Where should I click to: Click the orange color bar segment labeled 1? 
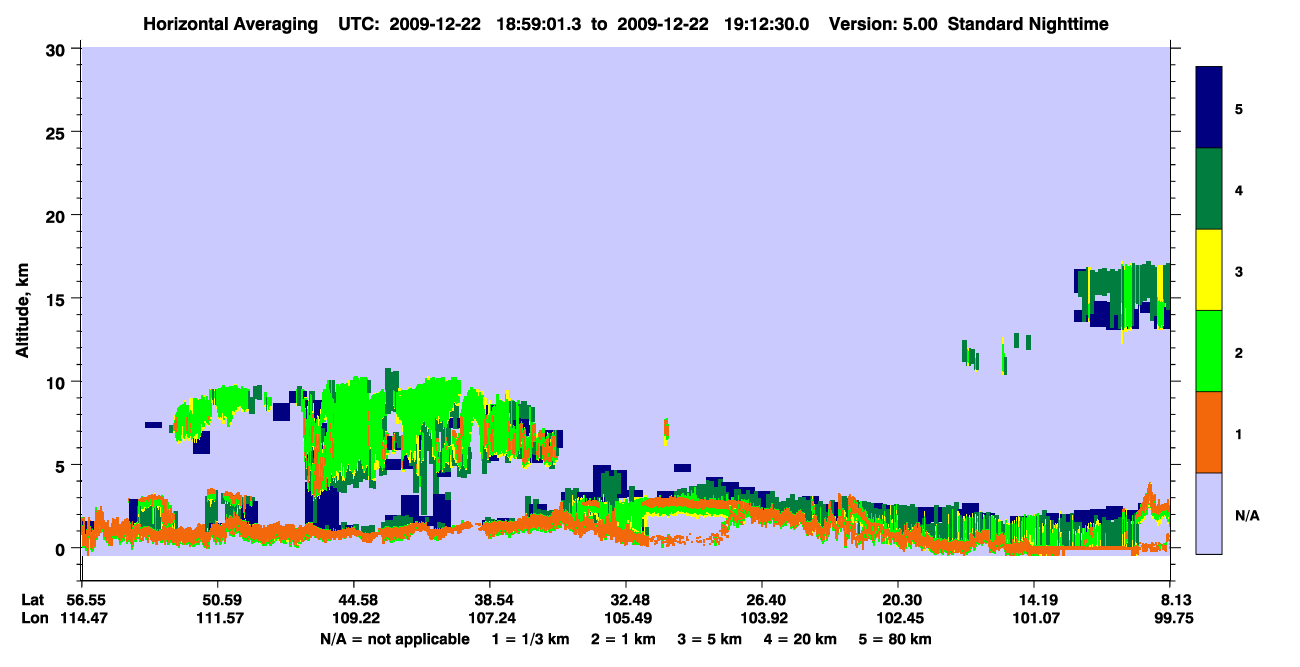pyautogui.click(x=1209, y=432)
